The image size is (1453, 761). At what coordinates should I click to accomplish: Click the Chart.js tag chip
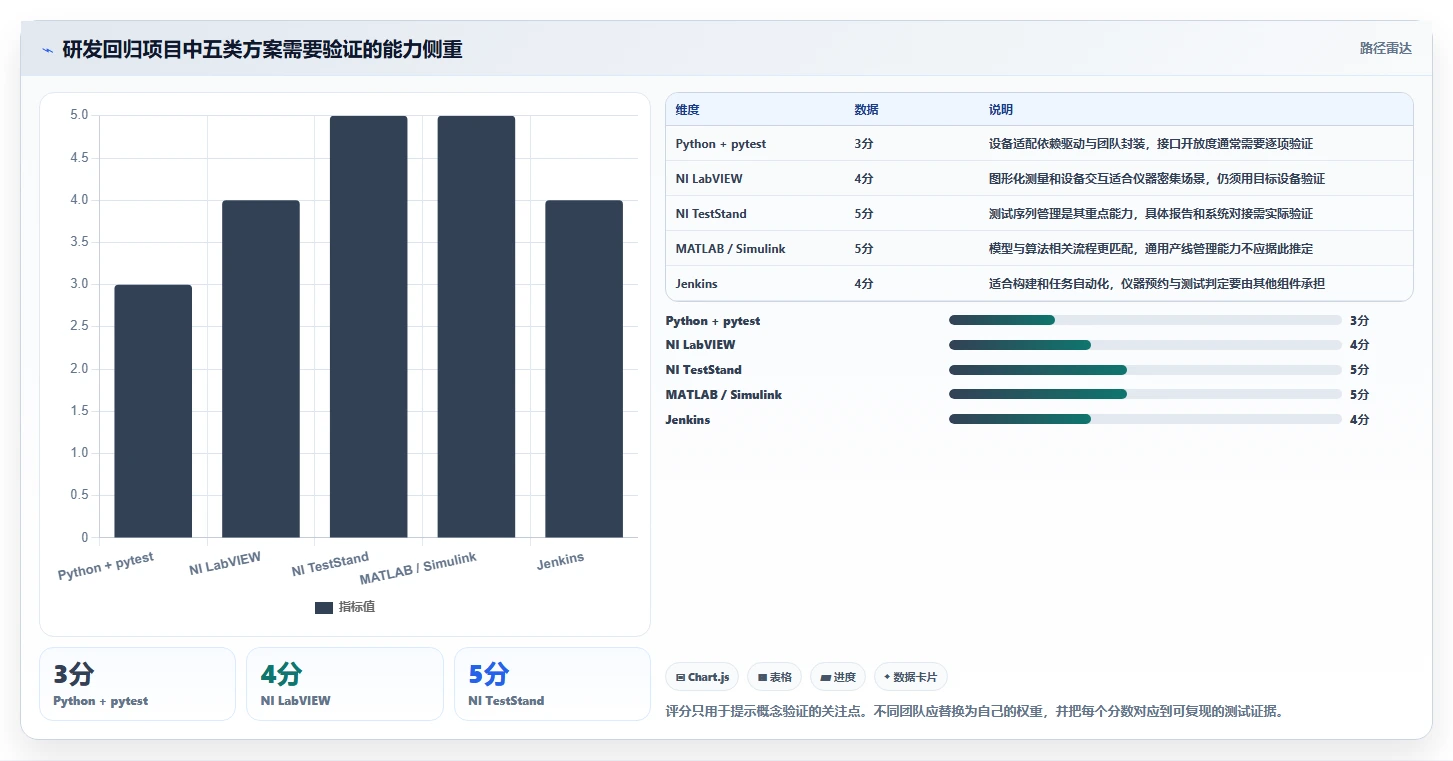click(703, 677)
